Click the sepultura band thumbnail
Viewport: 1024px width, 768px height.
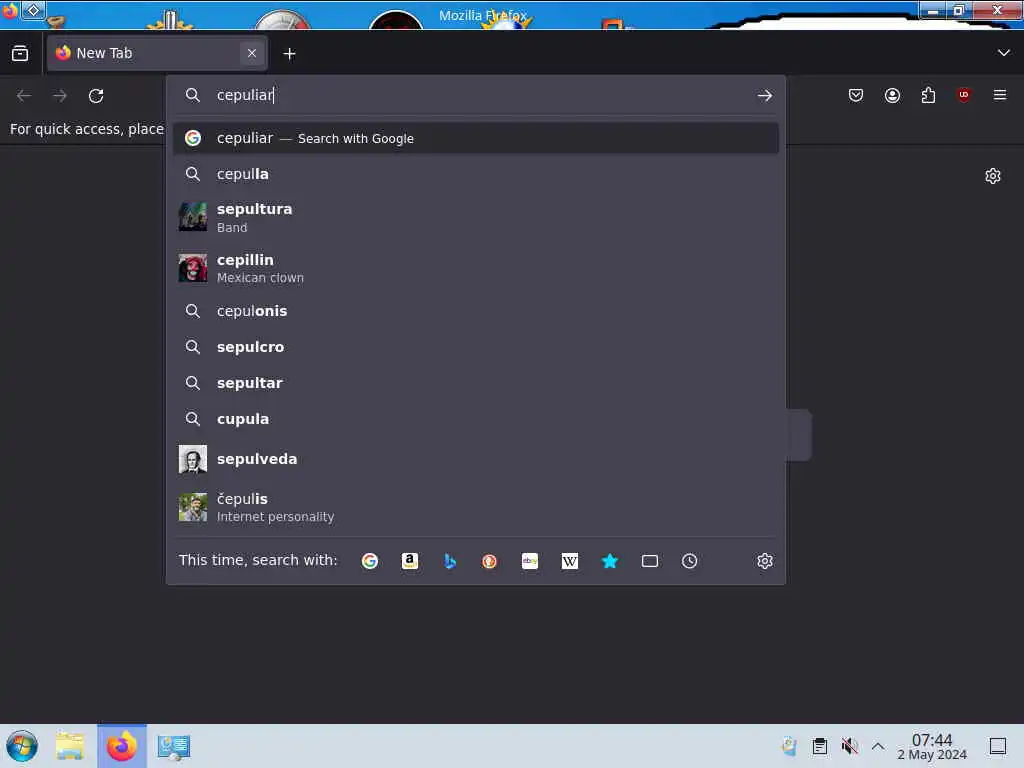pyautogui.click(x=193, y=217)
